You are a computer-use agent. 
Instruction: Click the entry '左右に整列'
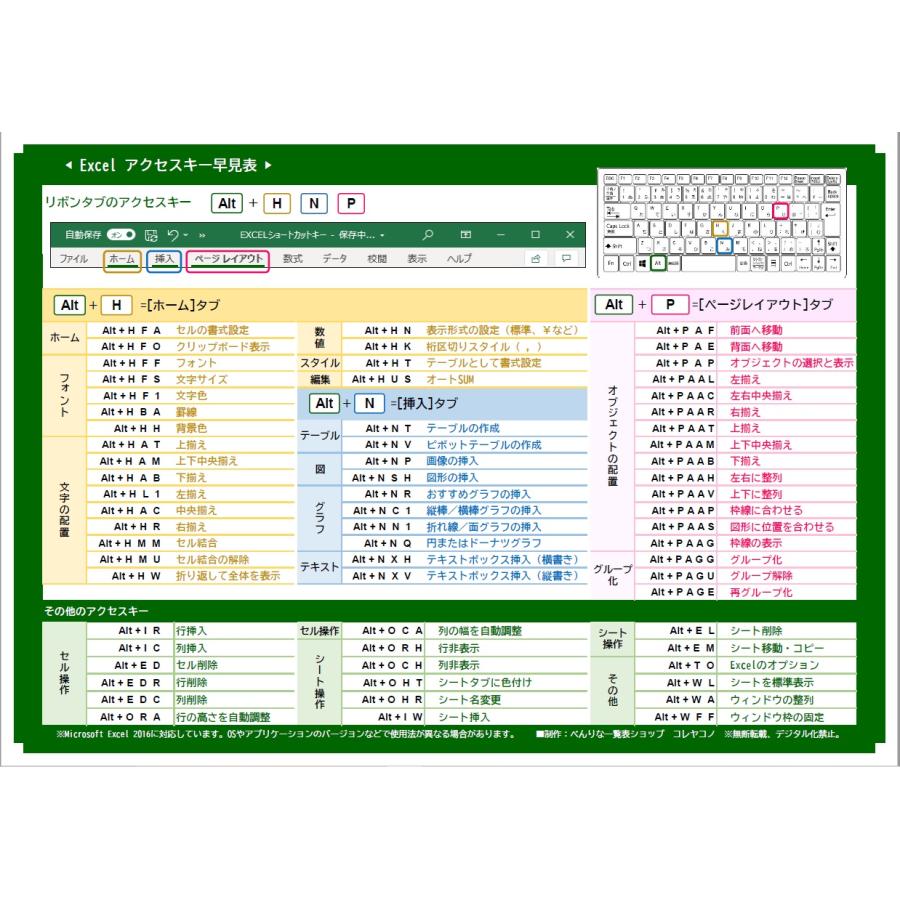point(756,478)
